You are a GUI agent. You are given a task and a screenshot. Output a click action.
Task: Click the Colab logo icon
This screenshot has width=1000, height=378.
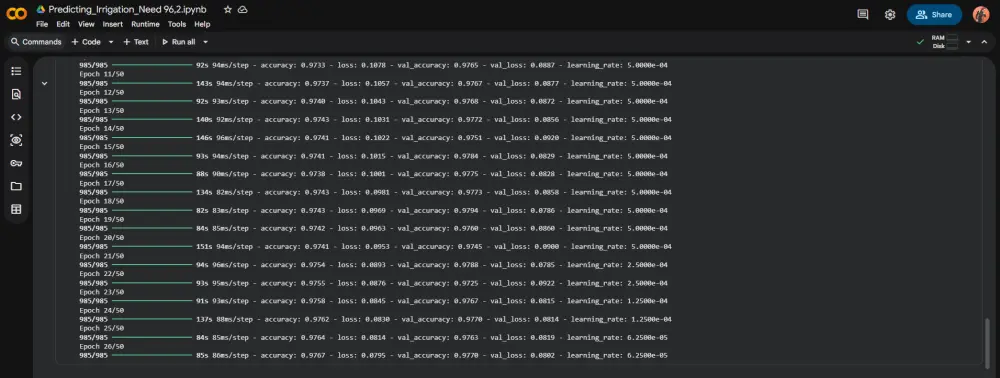pyautogui.click(x=17, y=14)
